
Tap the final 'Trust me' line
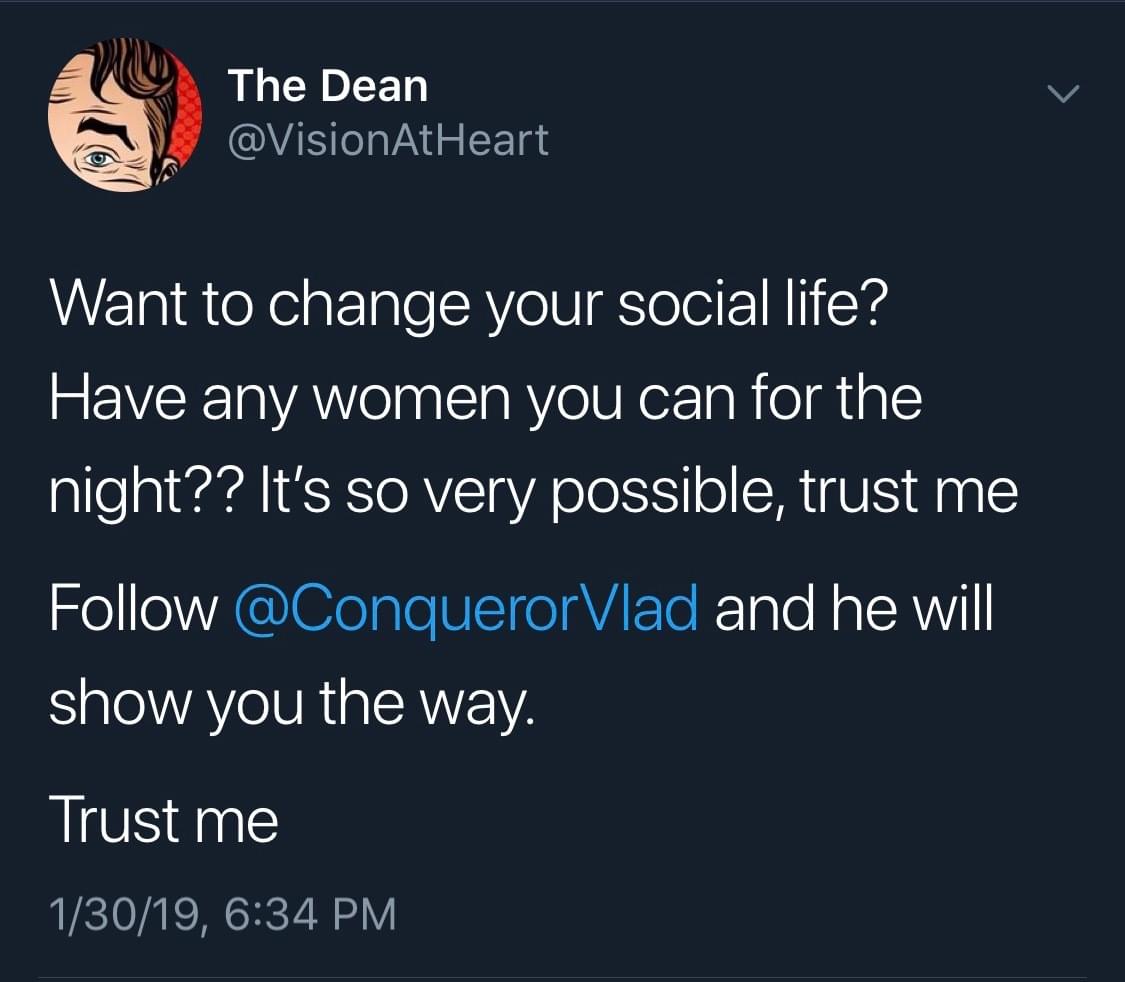pyautogui.click(x=164, y=820)
